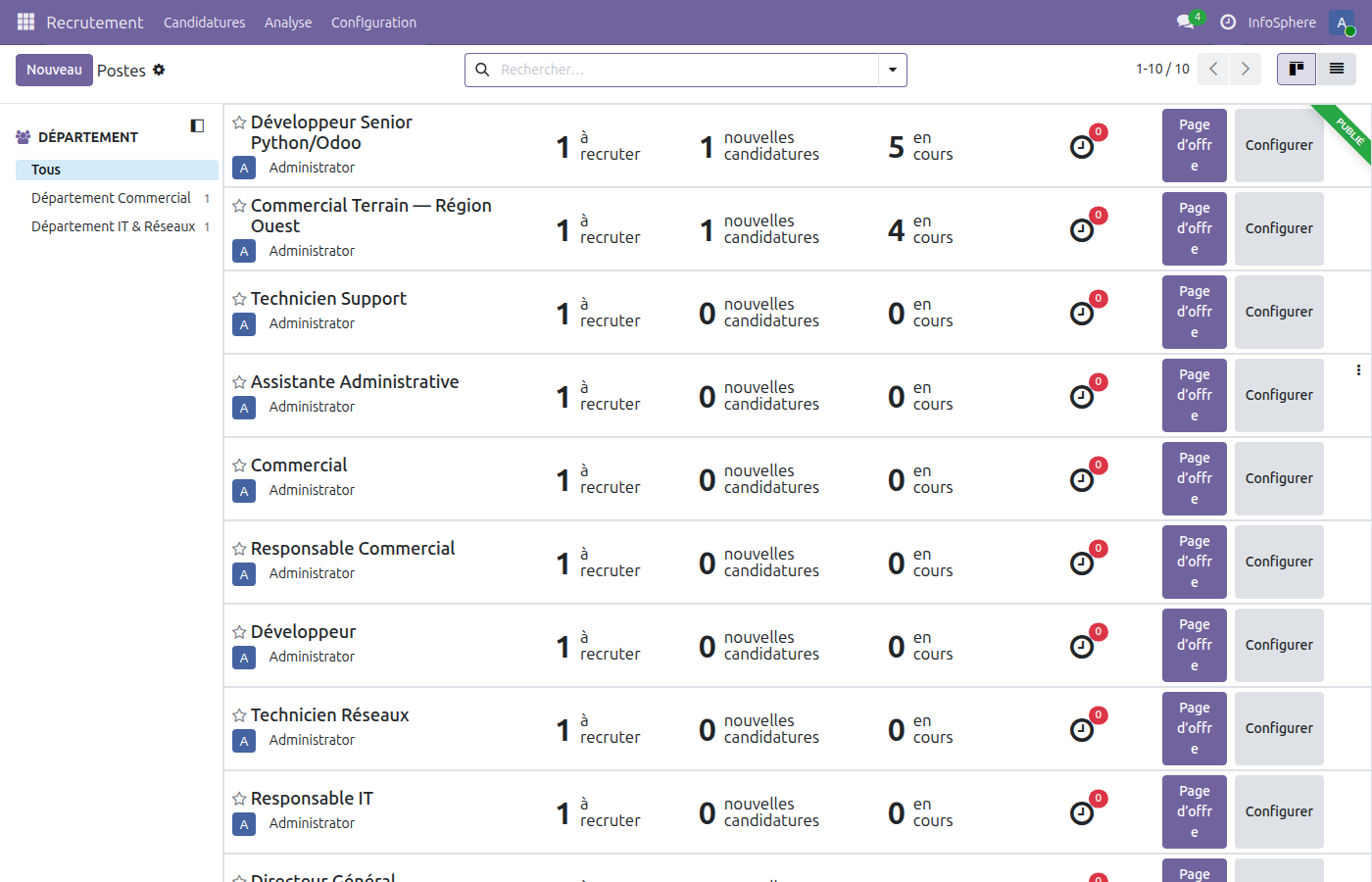Open the Configuration menu

tap(373, 22)
